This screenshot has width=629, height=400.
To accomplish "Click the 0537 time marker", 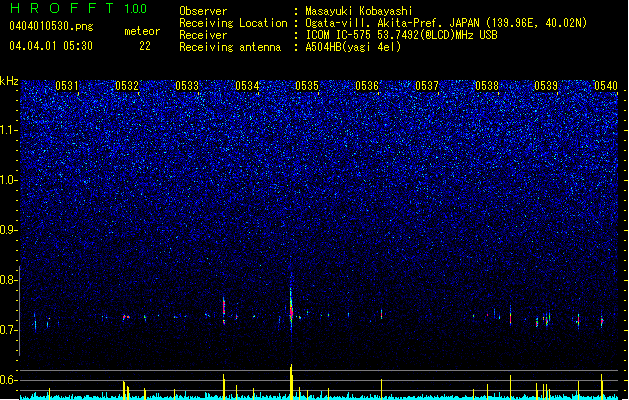I will [x=427, y=85].
